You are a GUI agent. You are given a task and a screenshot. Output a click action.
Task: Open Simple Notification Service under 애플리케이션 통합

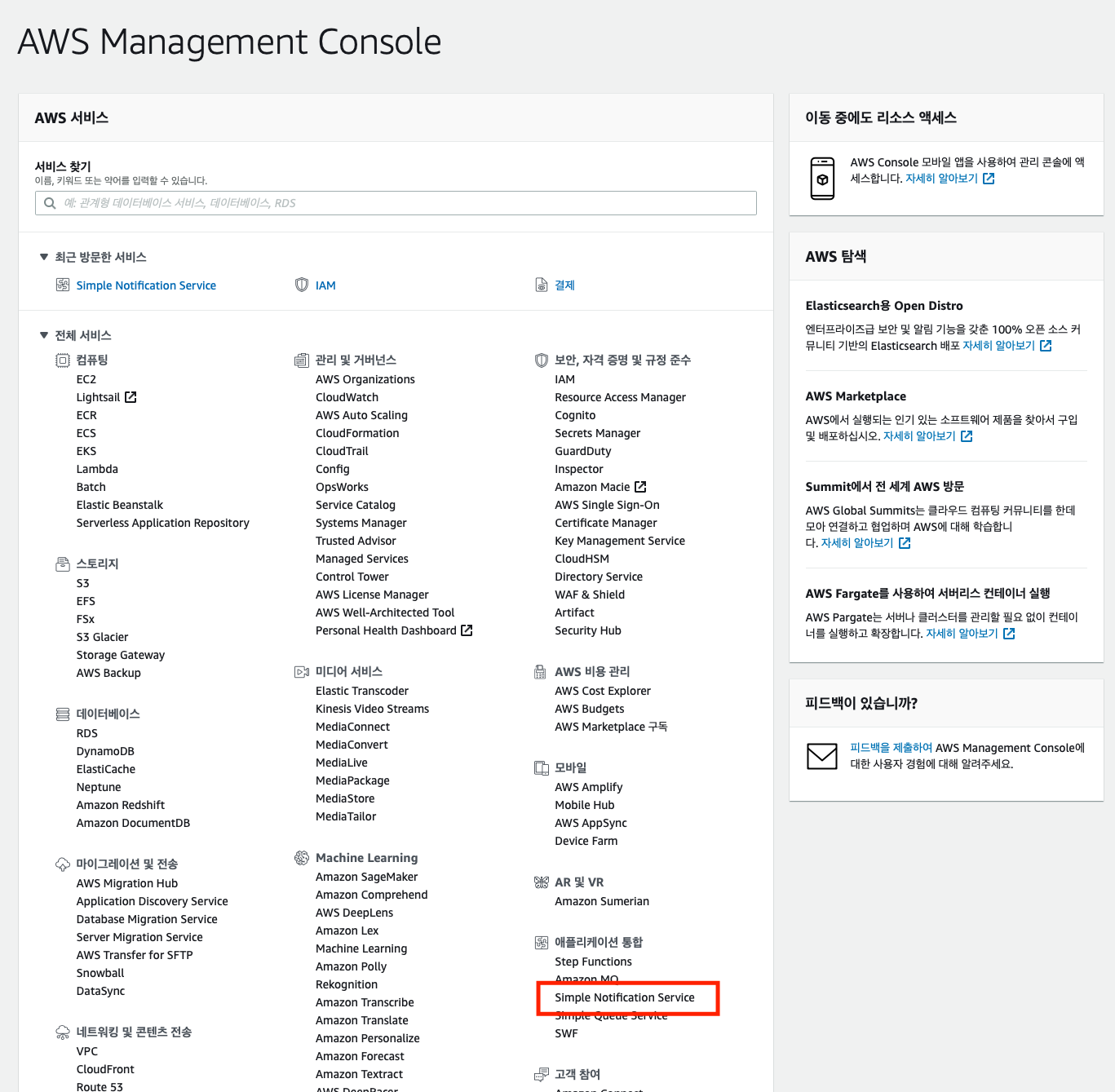click(x=625, y=997)
